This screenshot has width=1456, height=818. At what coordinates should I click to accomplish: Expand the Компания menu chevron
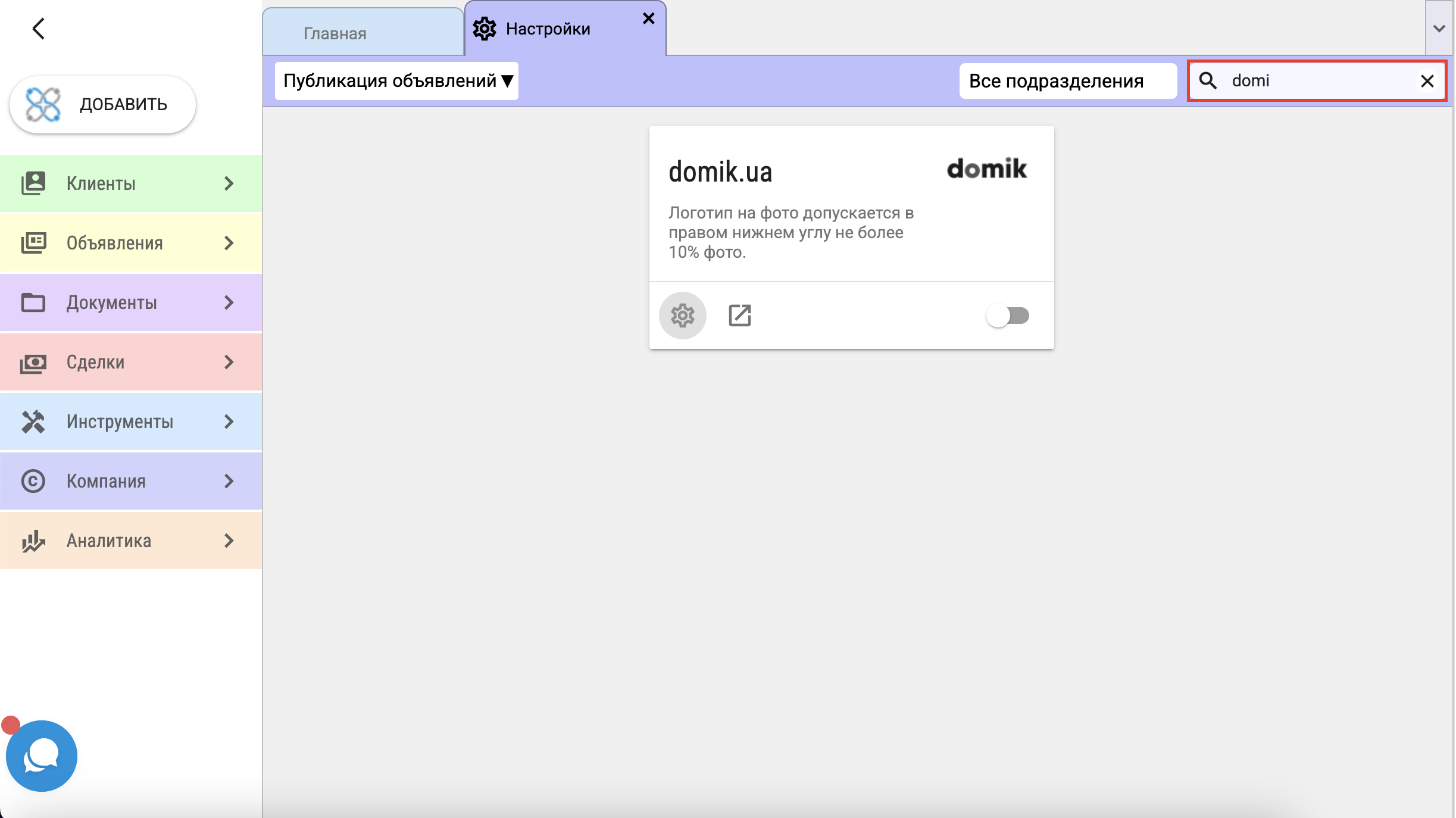click(229, 481)
